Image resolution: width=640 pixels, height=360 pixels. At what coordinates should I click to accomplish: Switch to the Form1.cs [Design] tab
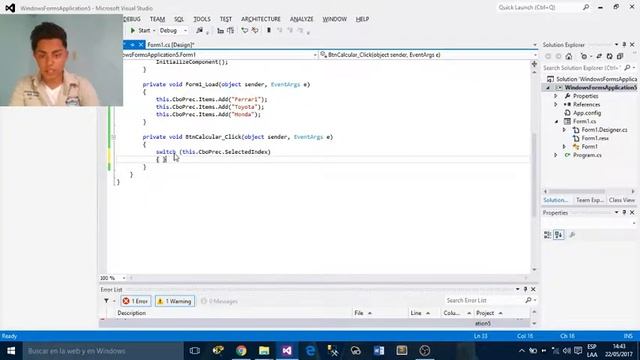pyautogui.click(x=171, y=45)
